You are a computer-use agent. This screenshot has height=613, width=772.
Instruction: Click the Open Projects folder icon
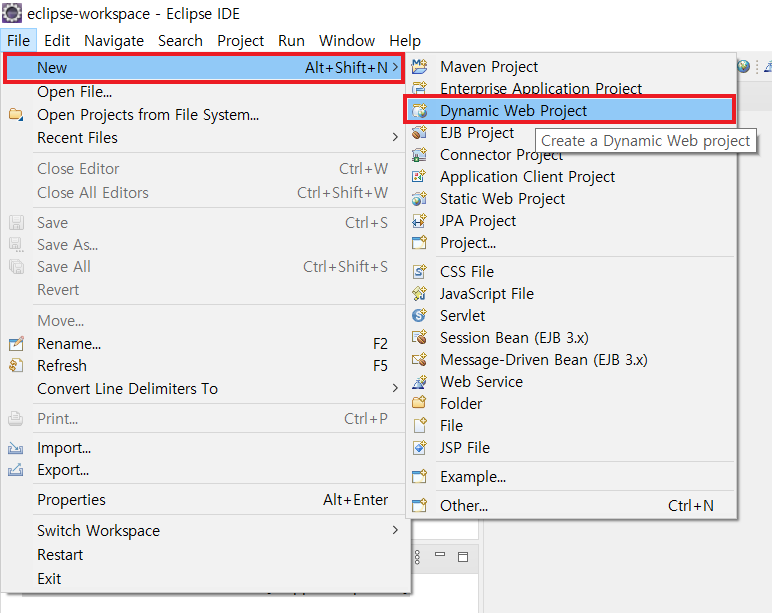[16, 115]
